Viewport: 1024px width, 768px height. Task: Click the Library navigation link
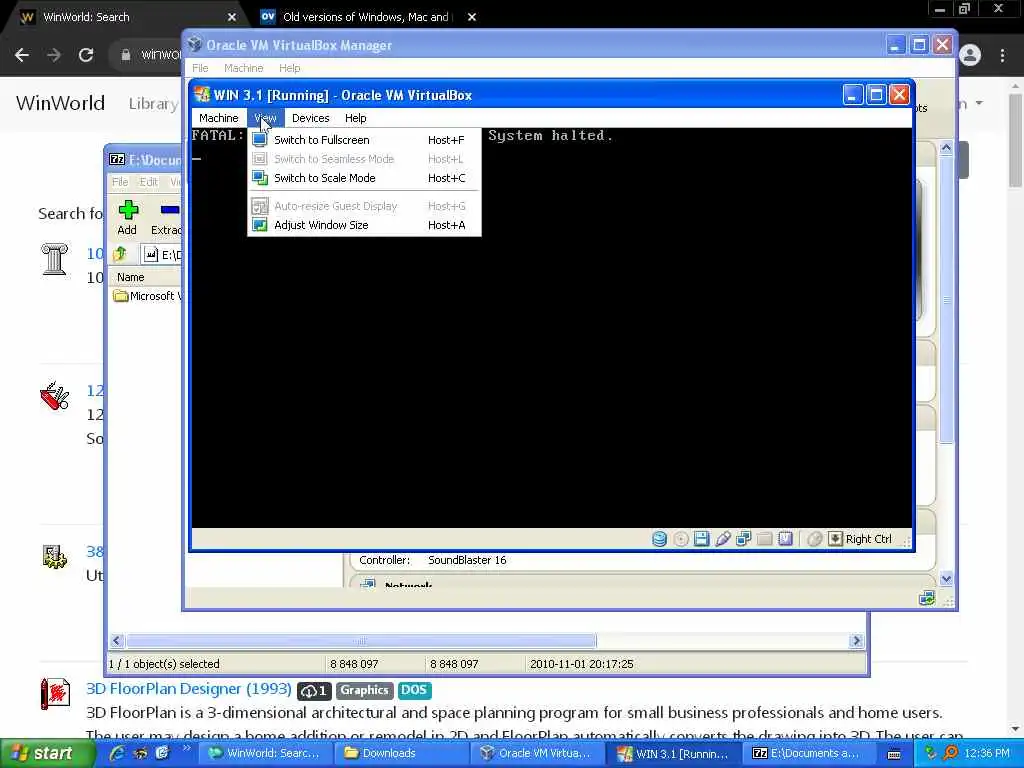point(153,103)
